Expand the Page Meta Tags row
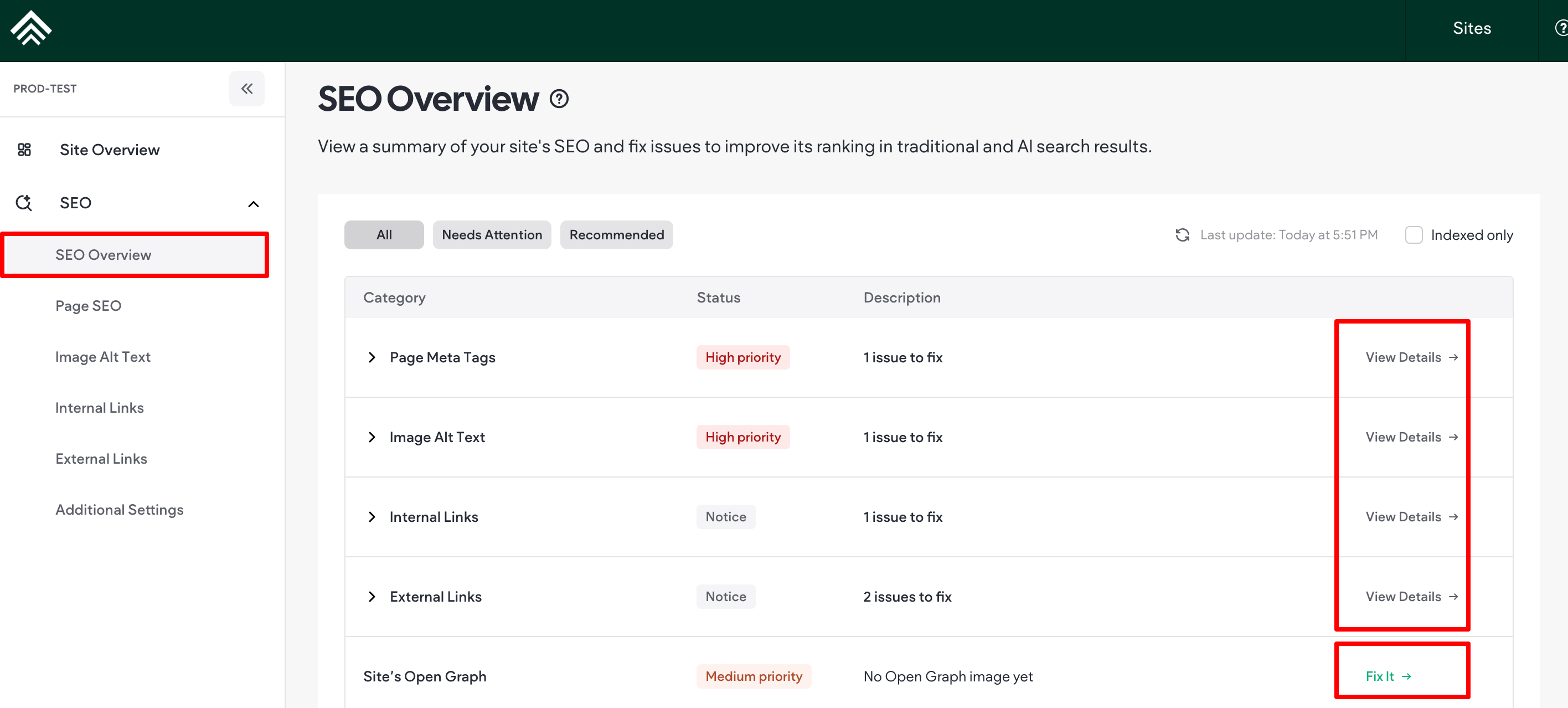1568x708 pixels. click(372, 358)
